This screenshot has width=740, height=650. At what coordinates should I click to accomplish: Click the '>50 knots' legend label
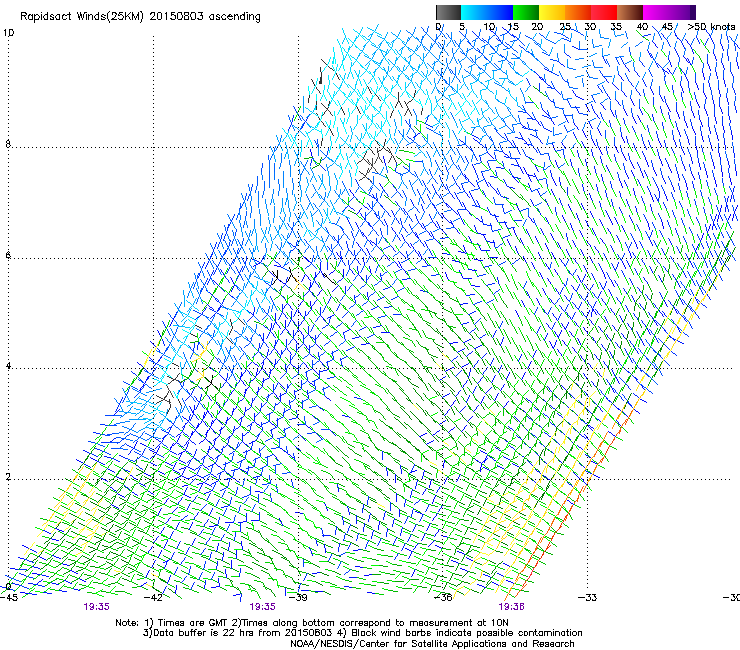pos(712,27)
